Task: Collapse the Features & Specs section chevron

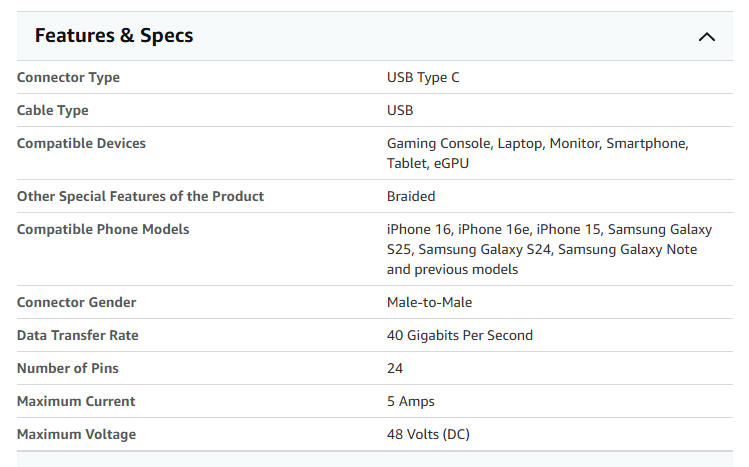Action: coord(707,37)
